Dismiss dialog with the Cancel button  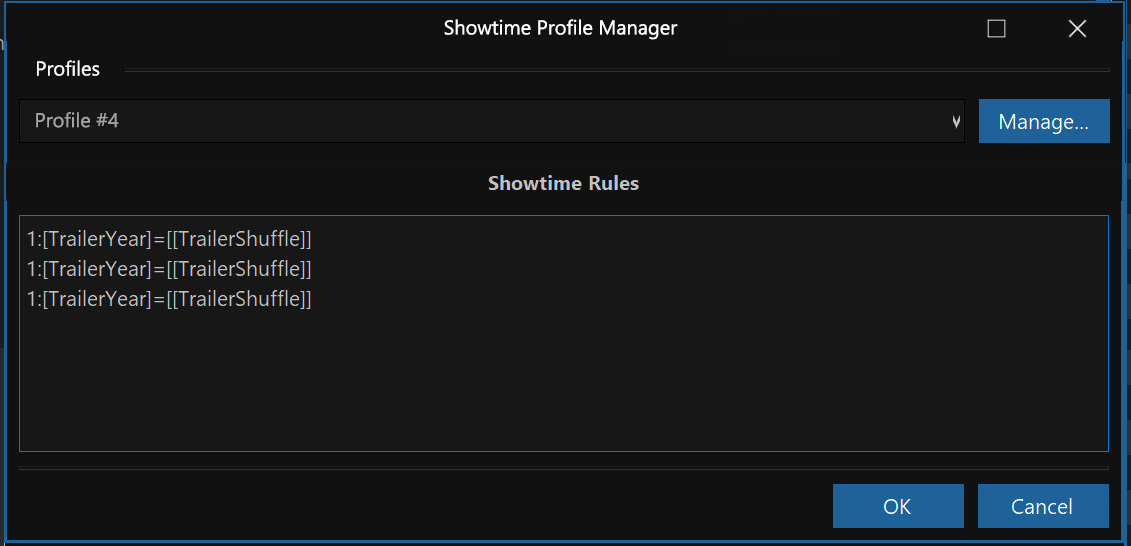(x=1043, y=506)
